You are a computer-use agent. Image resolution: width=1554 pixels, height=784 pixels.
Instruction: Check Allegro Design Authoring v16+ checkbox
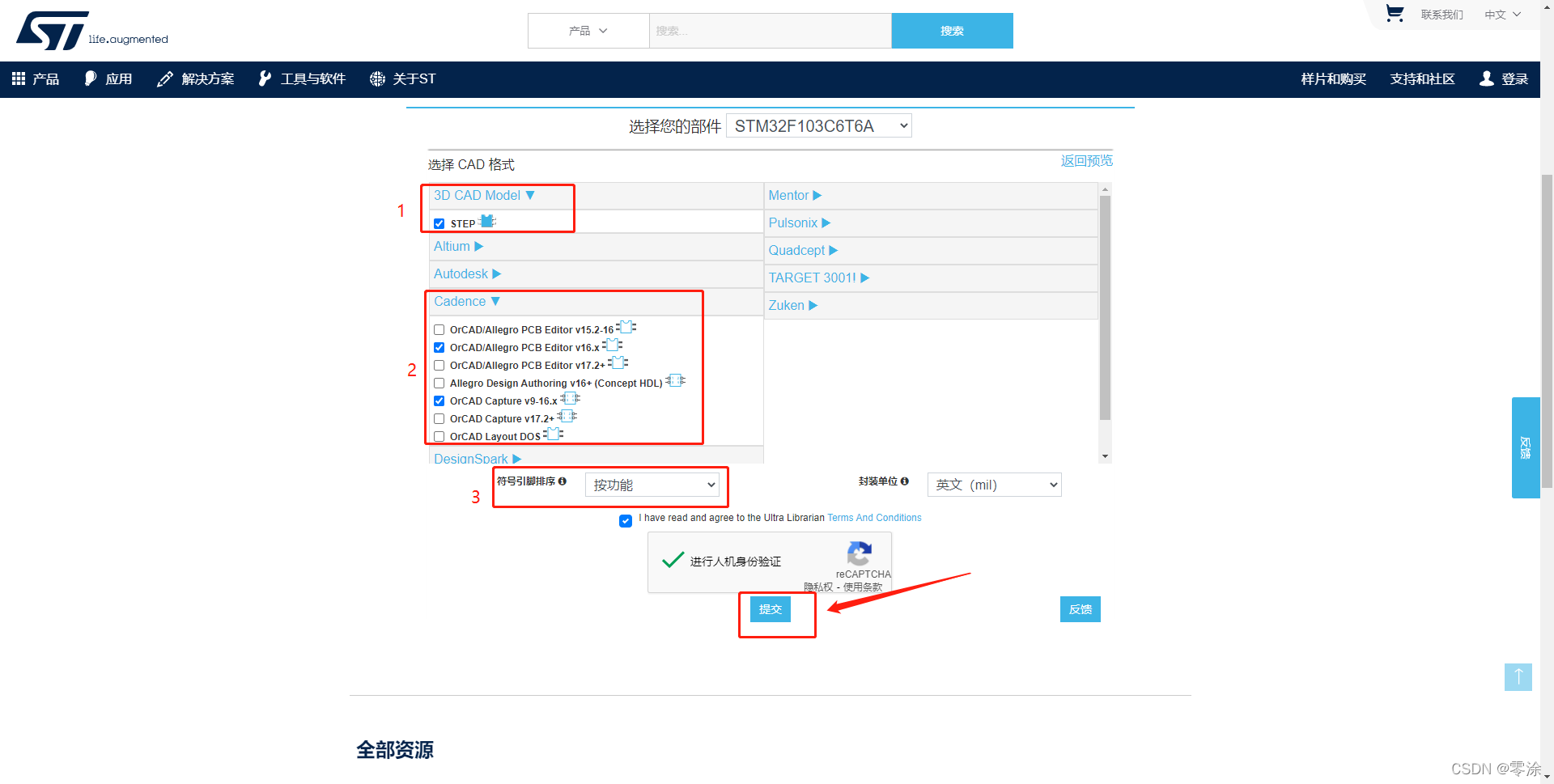click(439, 384)
